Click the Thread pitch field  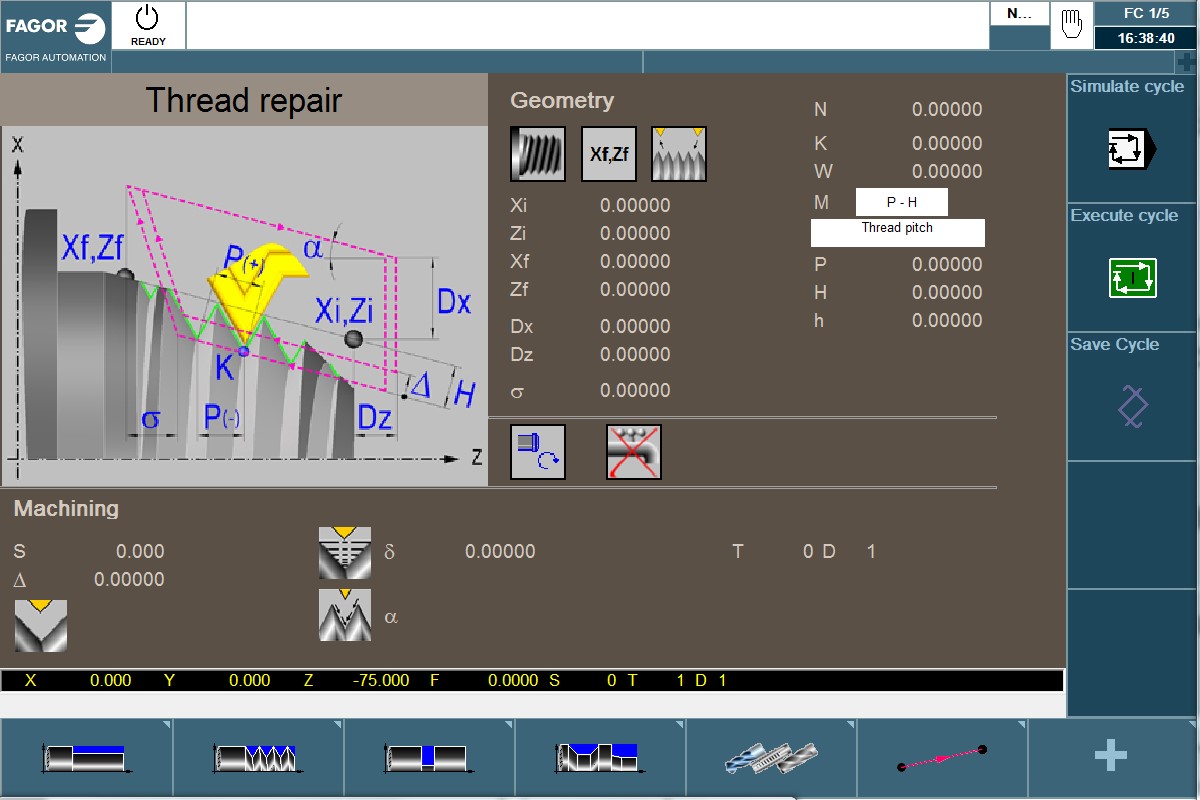897,232
